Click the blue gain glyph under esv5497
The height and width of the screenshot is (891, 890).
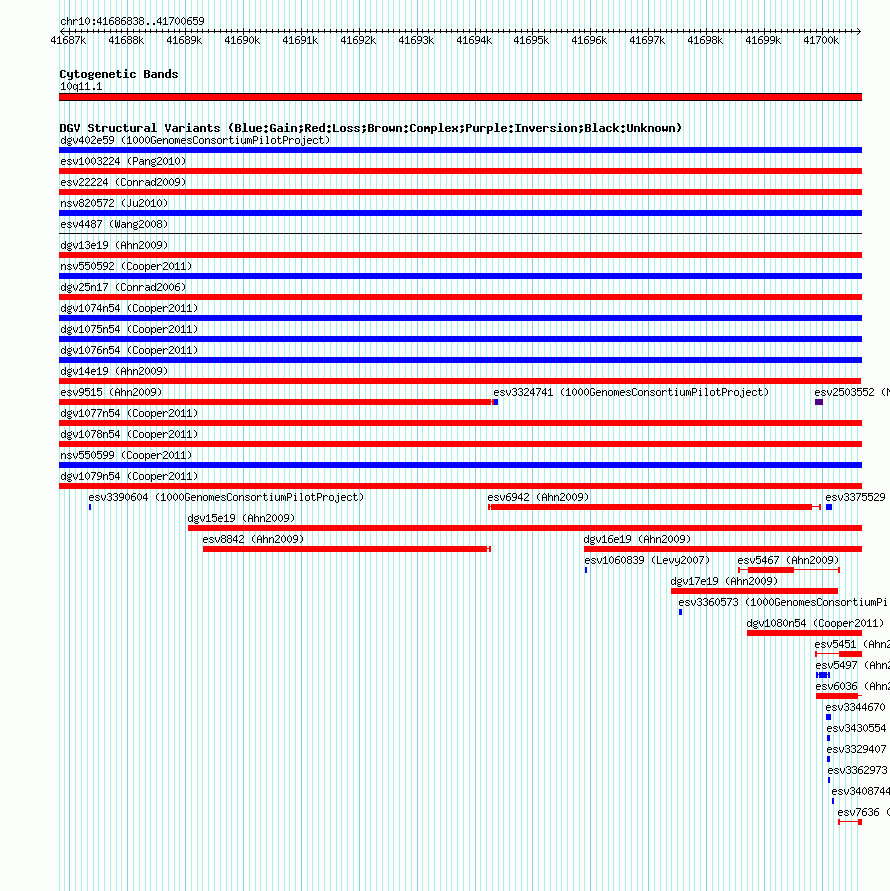pos(823,676)
